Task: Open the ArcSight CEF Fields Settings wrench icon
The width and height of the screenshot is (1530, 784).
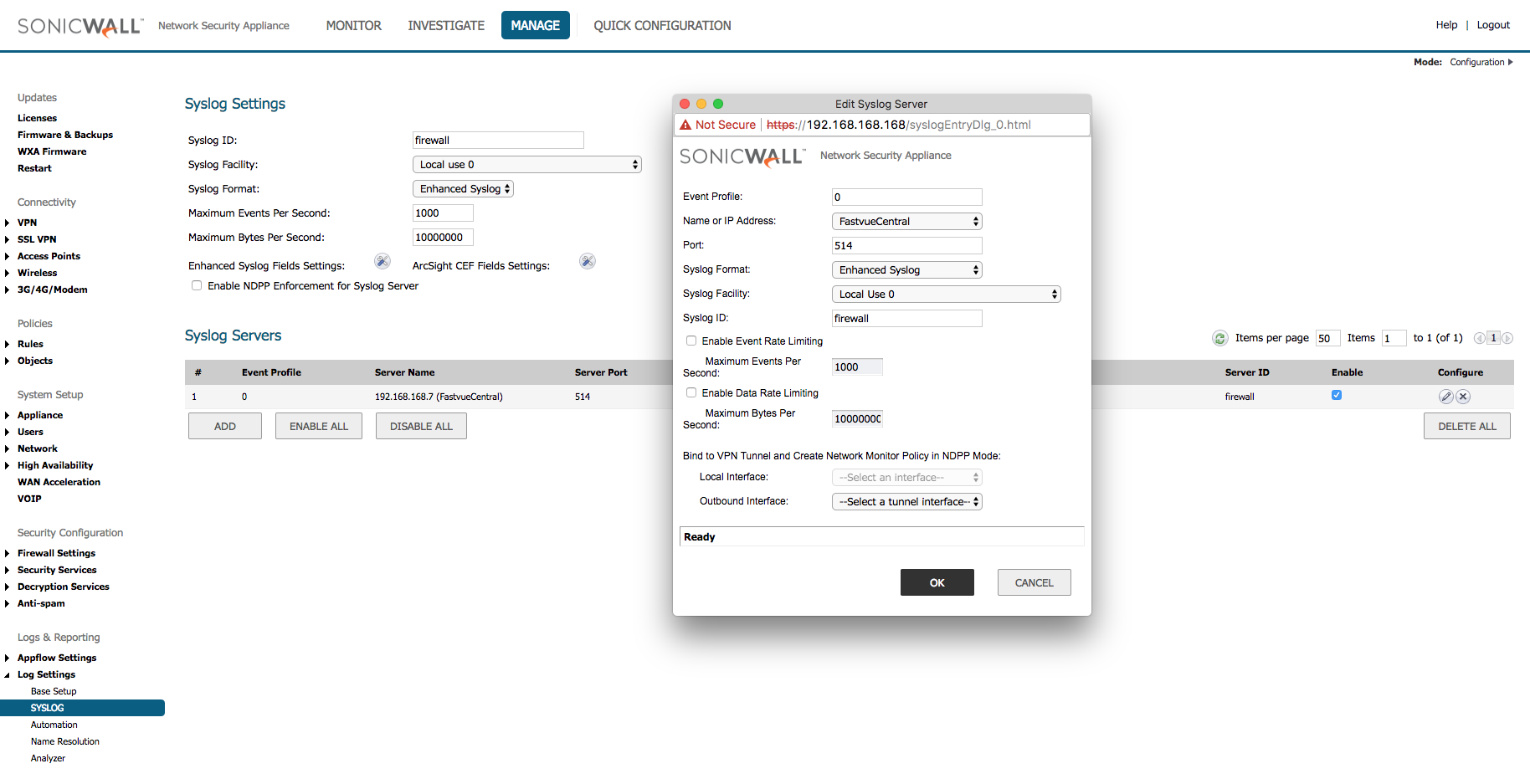Action: (587, 261)
